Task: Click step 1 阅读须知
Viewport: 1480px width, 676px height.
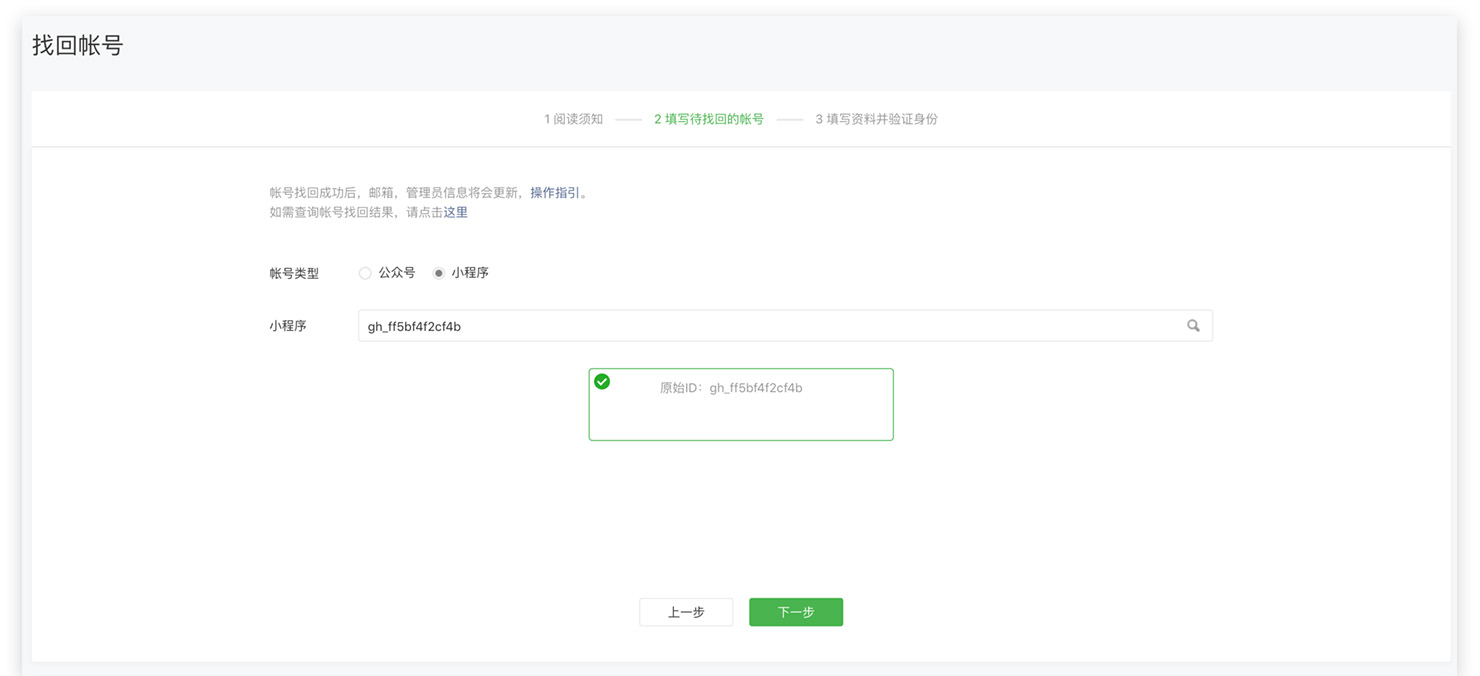Action: click(x=574, y=119)
